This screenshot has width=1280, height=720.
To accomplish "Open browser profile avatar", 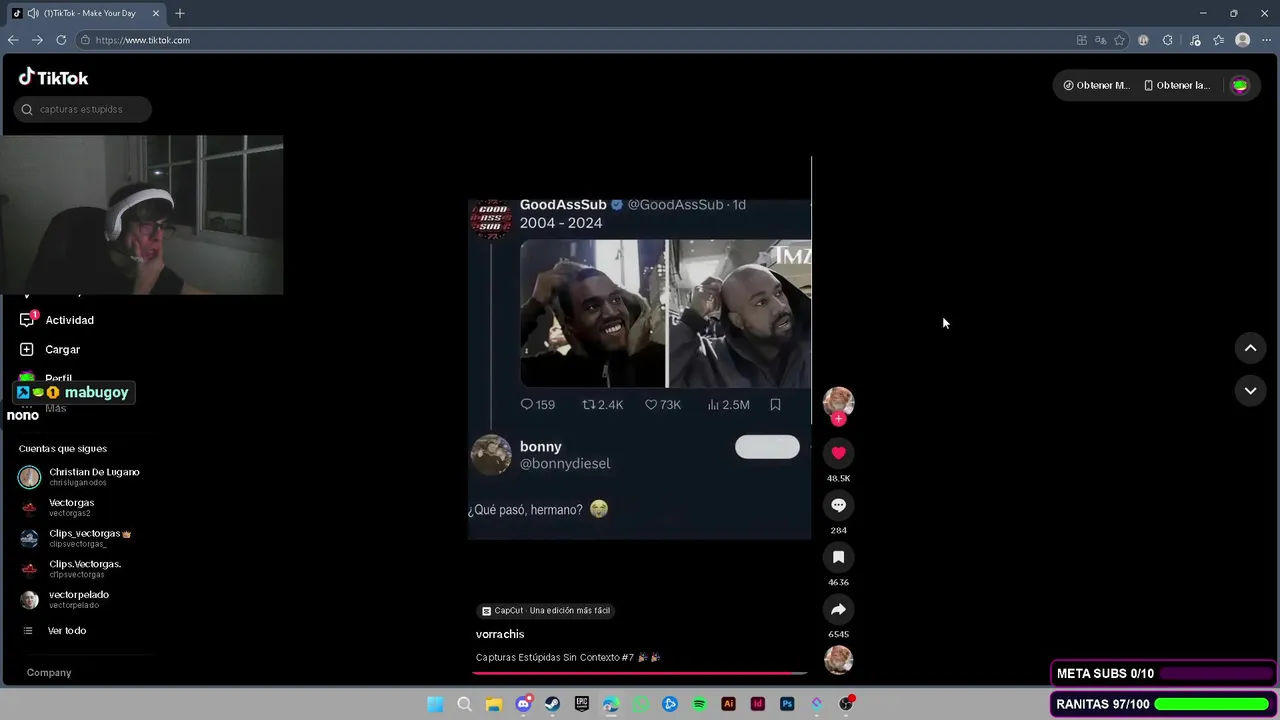I will (1243, 40).
